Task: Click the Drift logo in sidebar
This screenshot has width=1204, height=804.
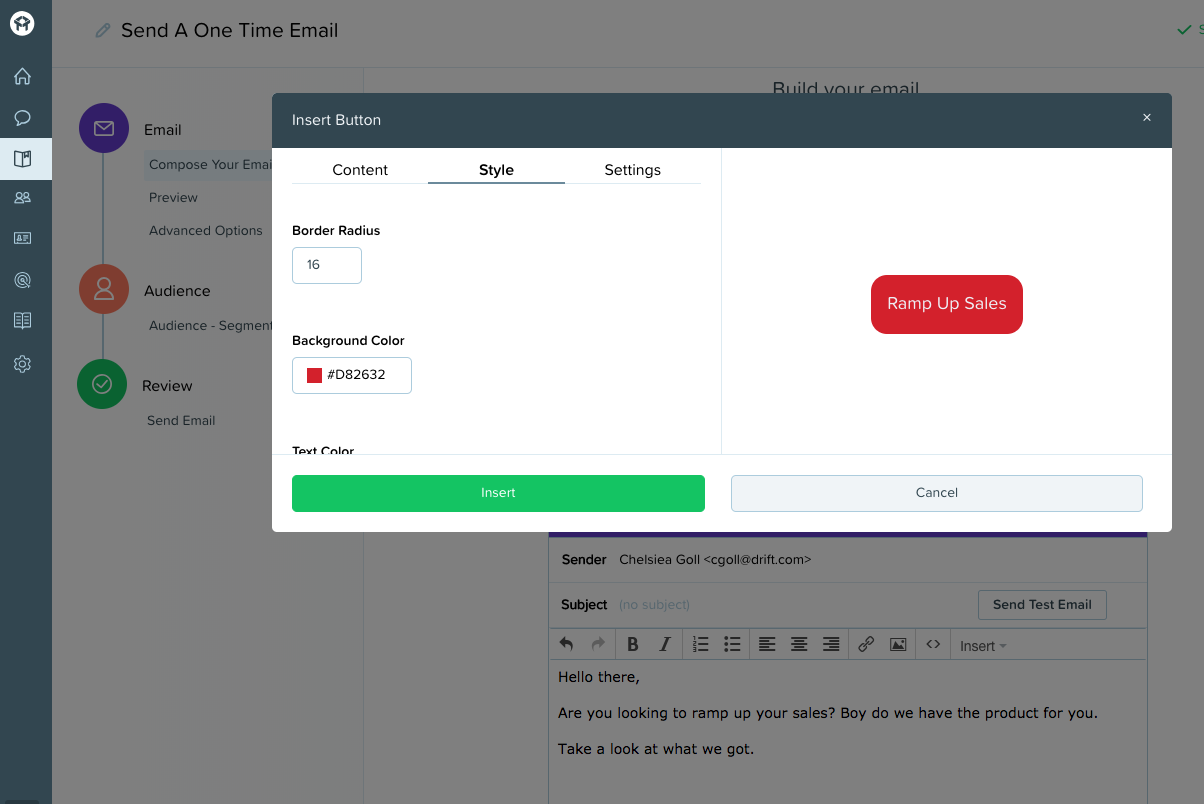Action: click(x=22, y=23)
